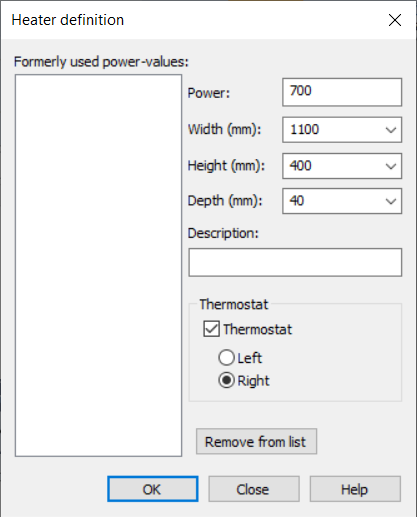This screenshot has height=517, width=417.
Task: Select the Right thermostat radio button
Action: pos(226,380)
